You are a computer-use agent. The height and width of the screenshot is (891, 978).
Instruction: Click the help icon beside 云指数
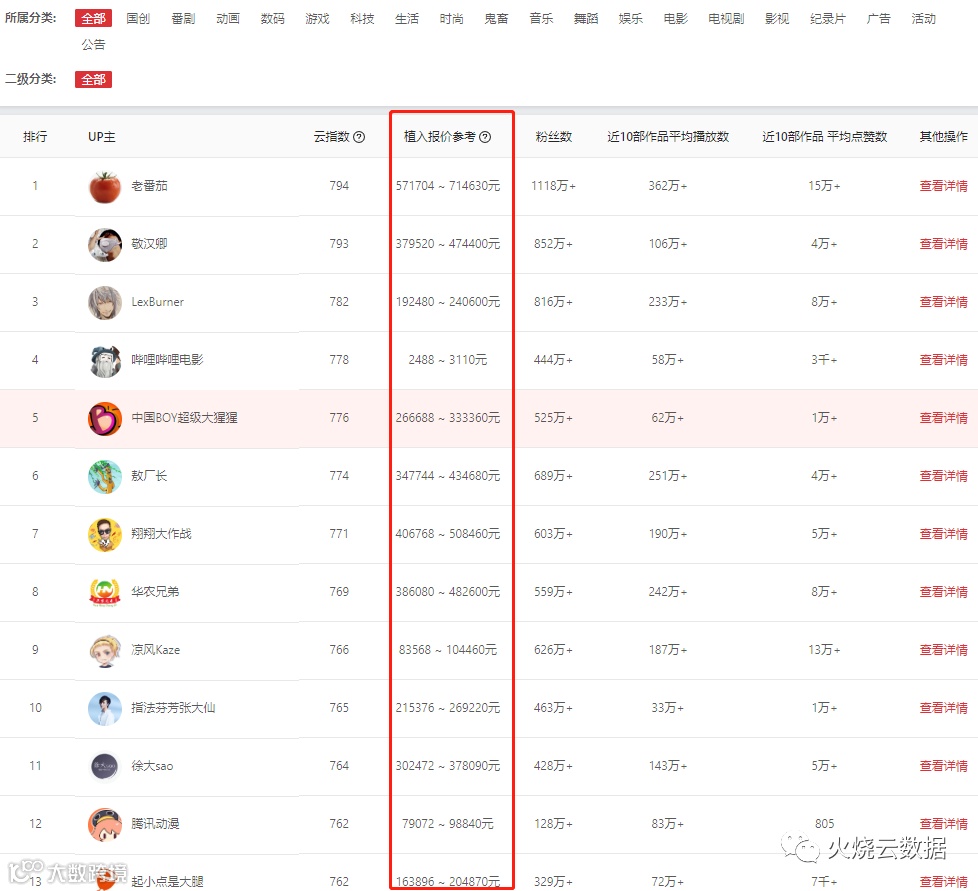point(359,137)
